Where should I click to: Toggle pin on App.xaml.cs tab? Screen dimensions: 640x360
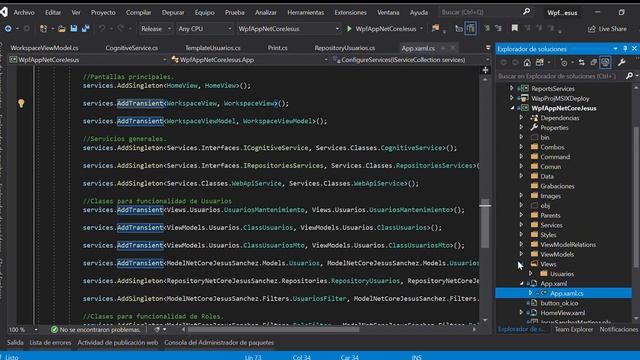point(443,48)
